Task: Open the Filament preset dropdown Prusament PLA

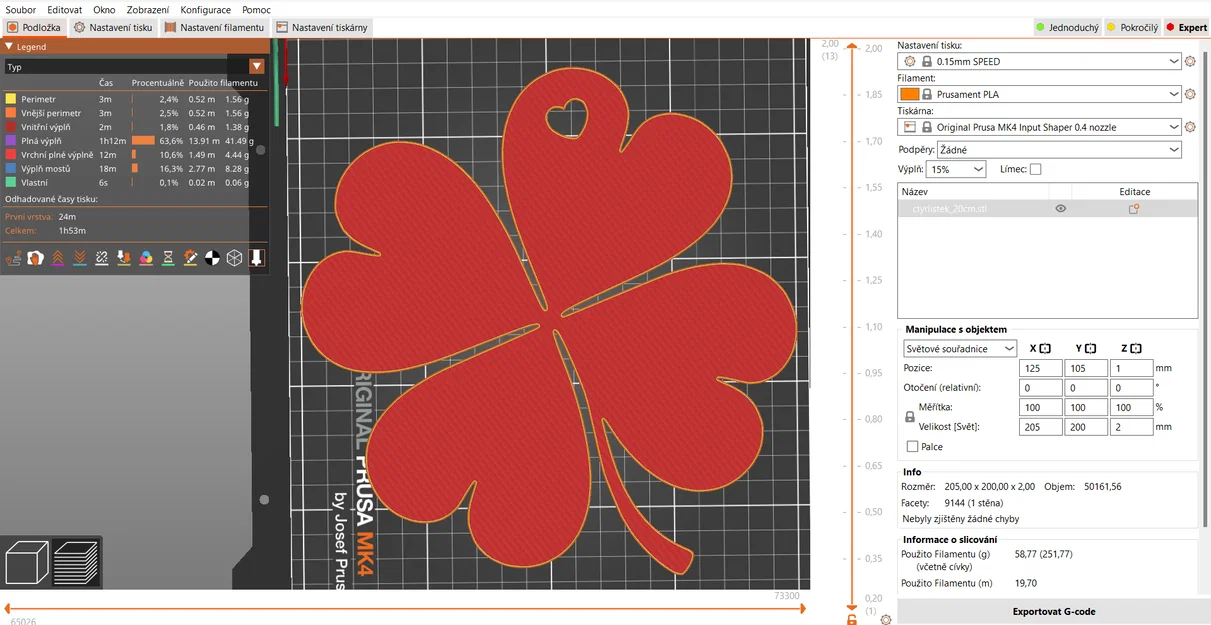Action: pos(1041,94)
